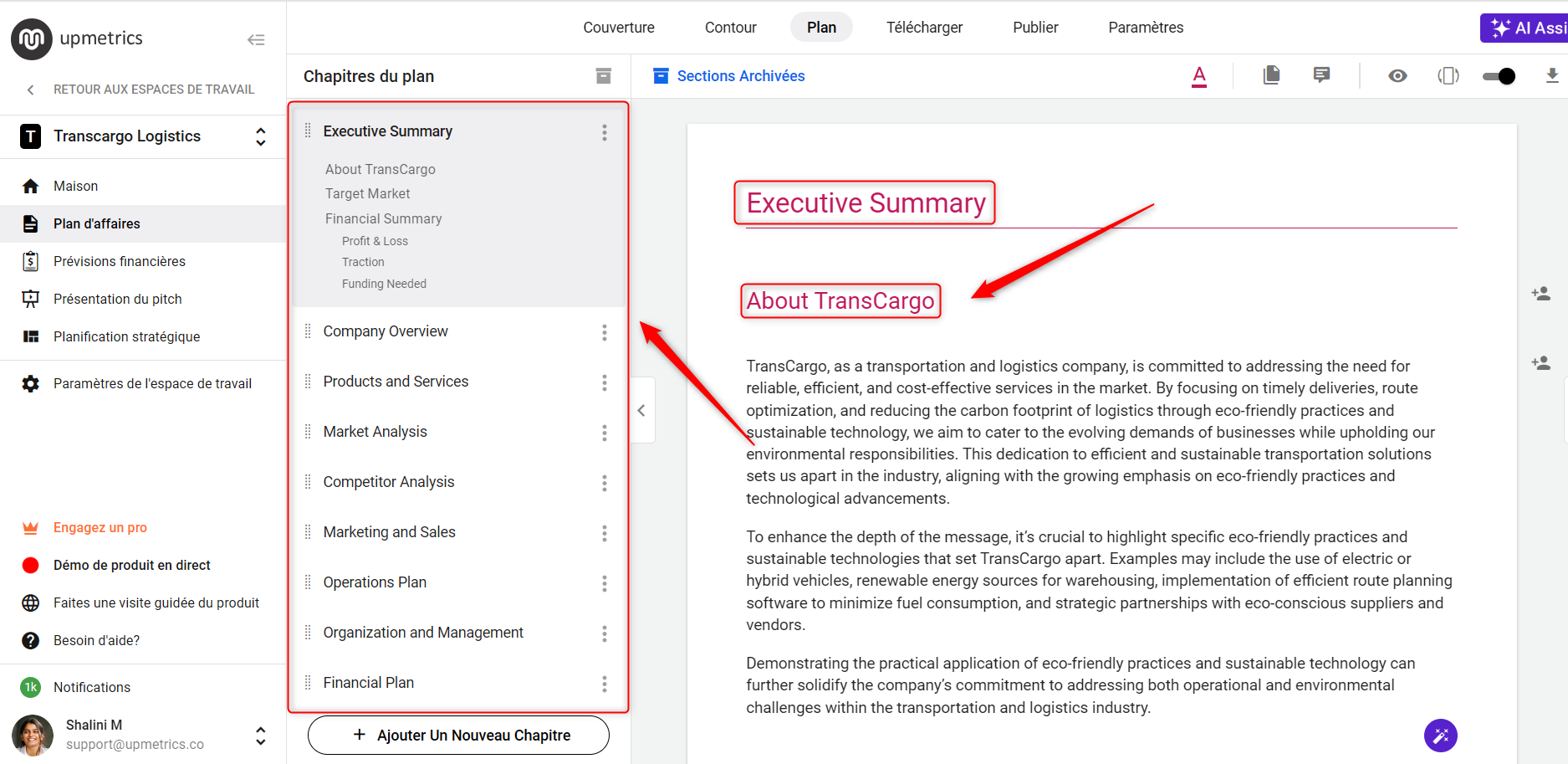Open options menu for Products and Services
The width and height of the screenshot is (1568, 764).
(x=604, y=382)
